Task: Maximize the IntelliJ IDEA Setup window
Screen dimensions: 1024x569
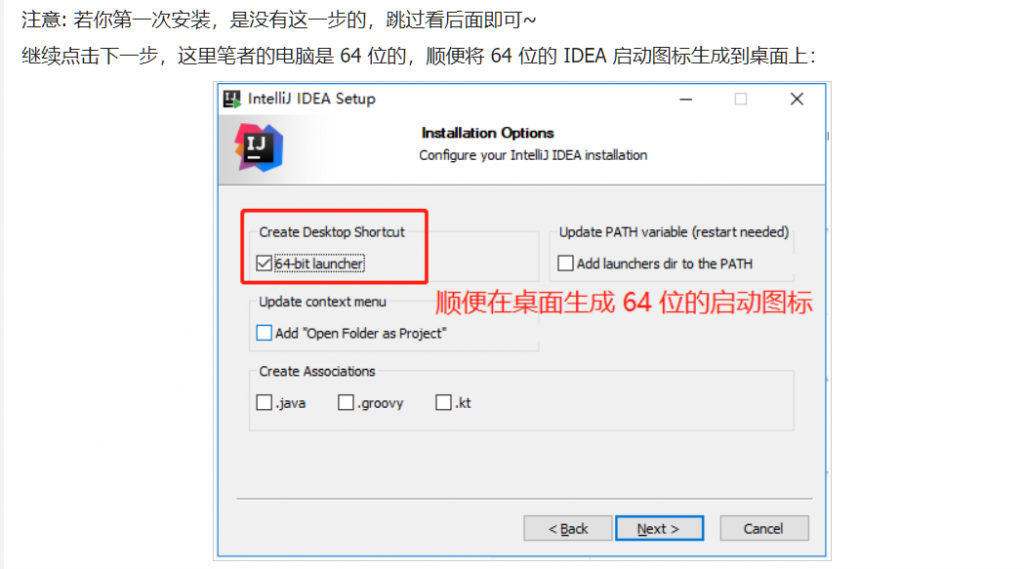Action: click(741, 99)
